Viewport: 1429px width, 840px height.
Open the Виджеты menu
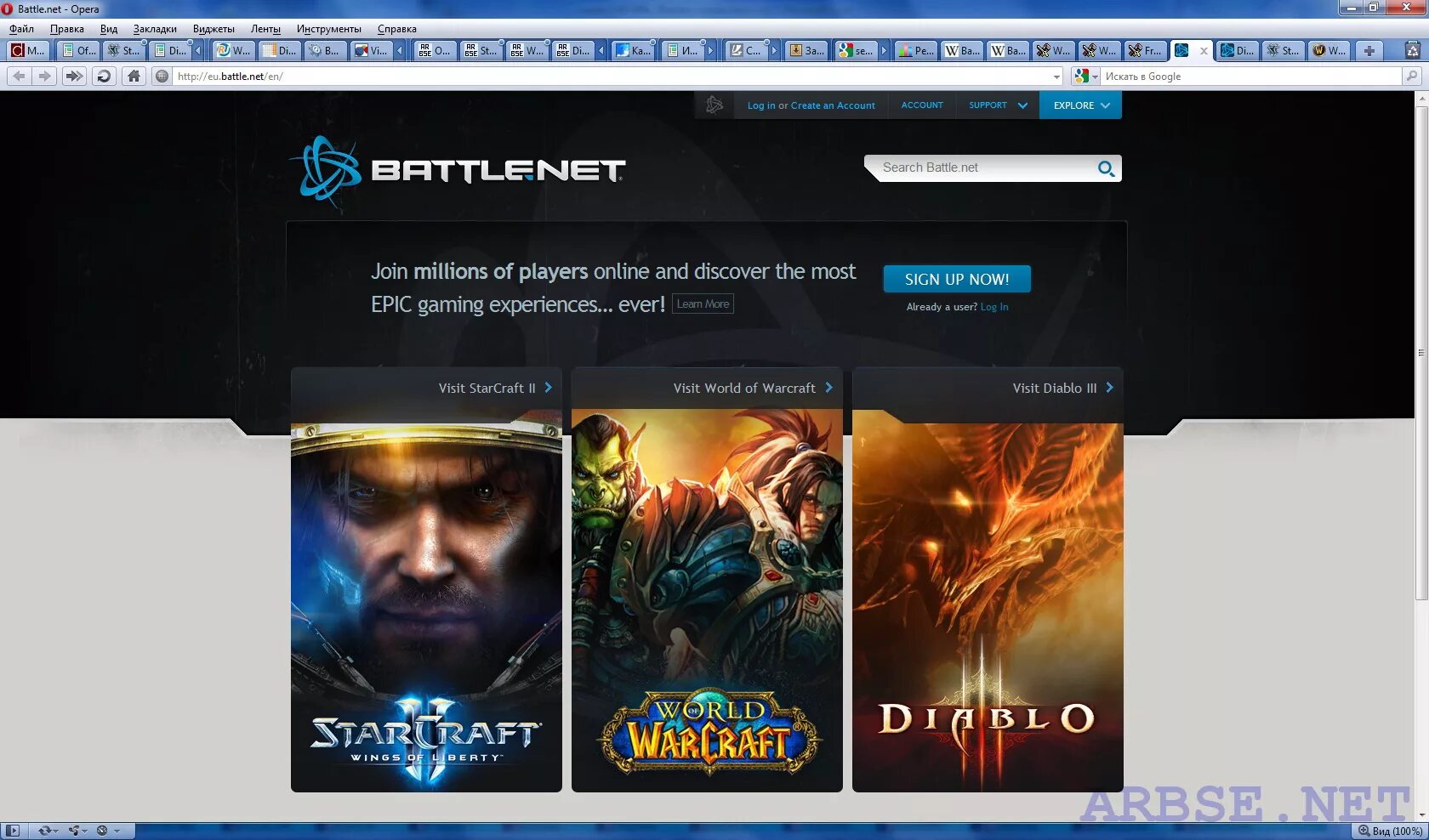click(x=213, y=29)
